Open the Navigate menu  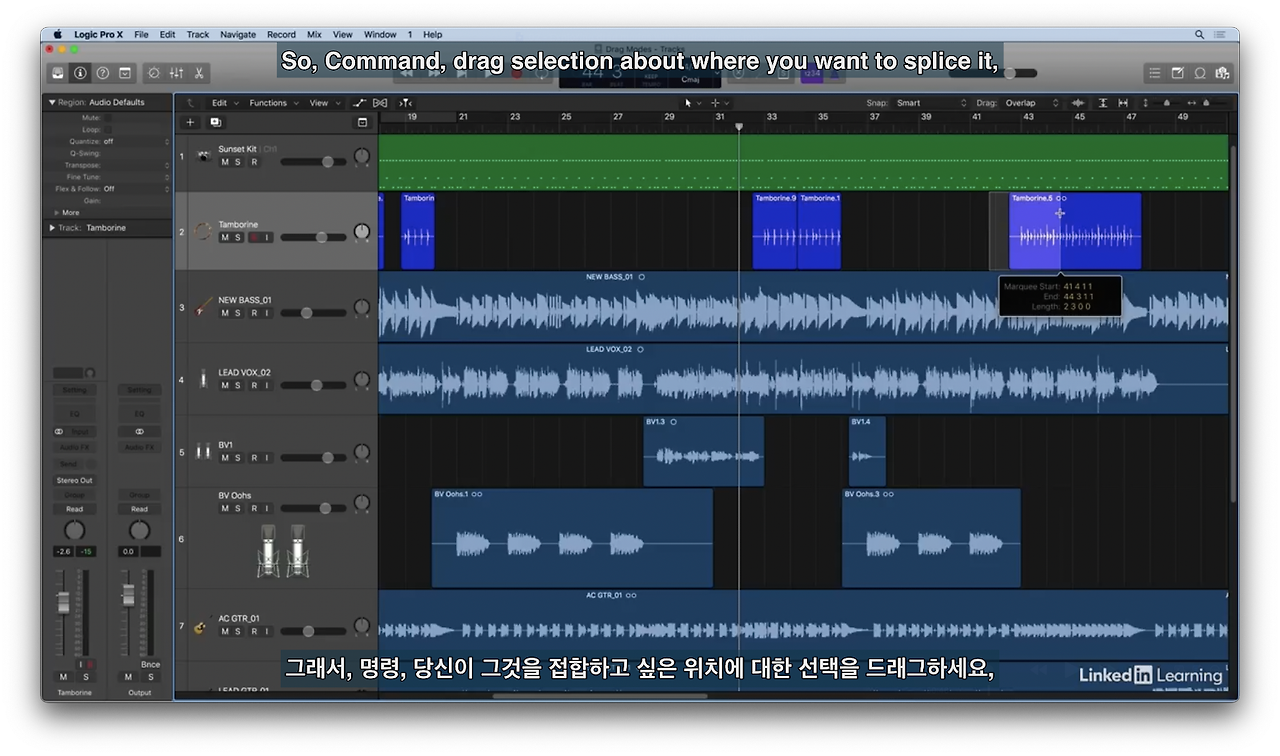point(238,34)
